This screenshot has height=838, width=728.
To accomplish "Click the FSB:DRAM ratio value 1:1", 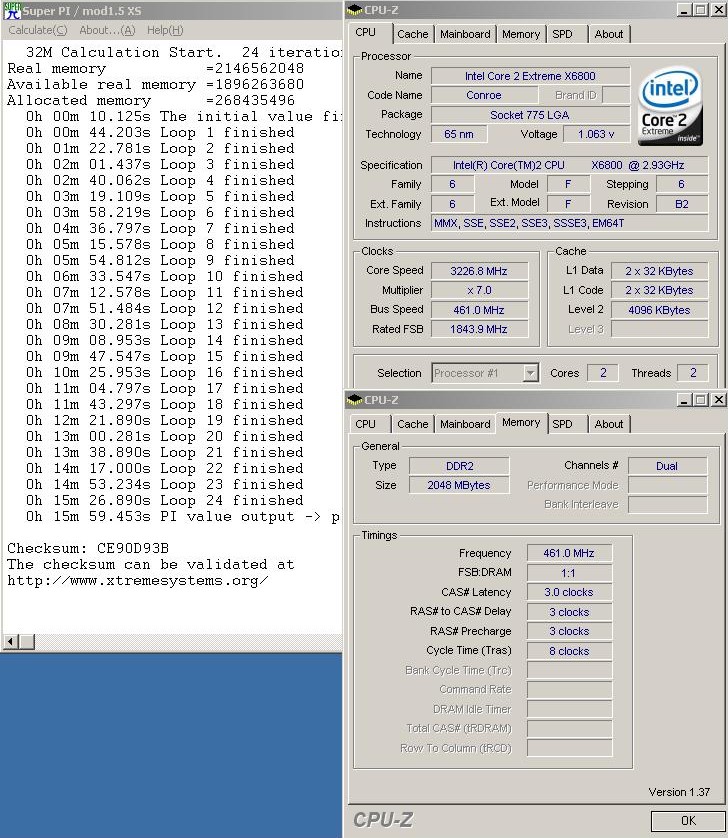I will (x=569, y=573).
